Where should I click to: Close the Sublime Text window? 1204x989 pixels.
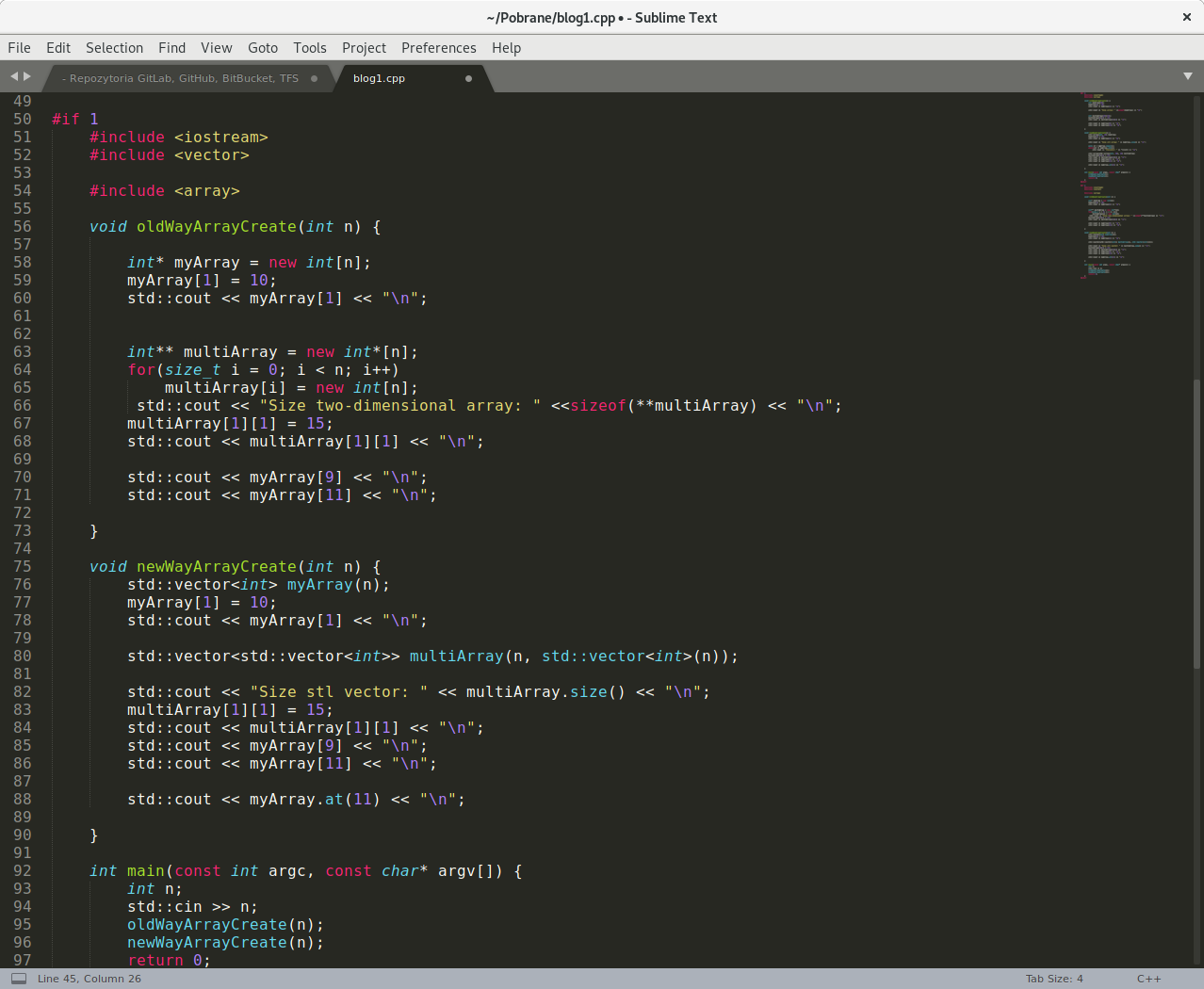coord(1187,17)
